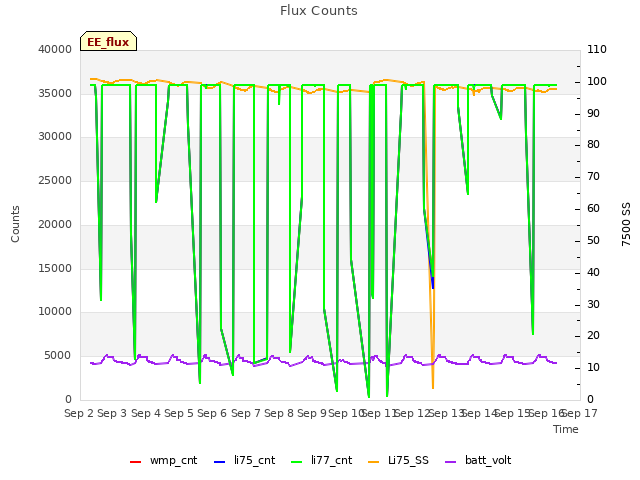Click the Sep 2 date tick

tap(79, 413)
